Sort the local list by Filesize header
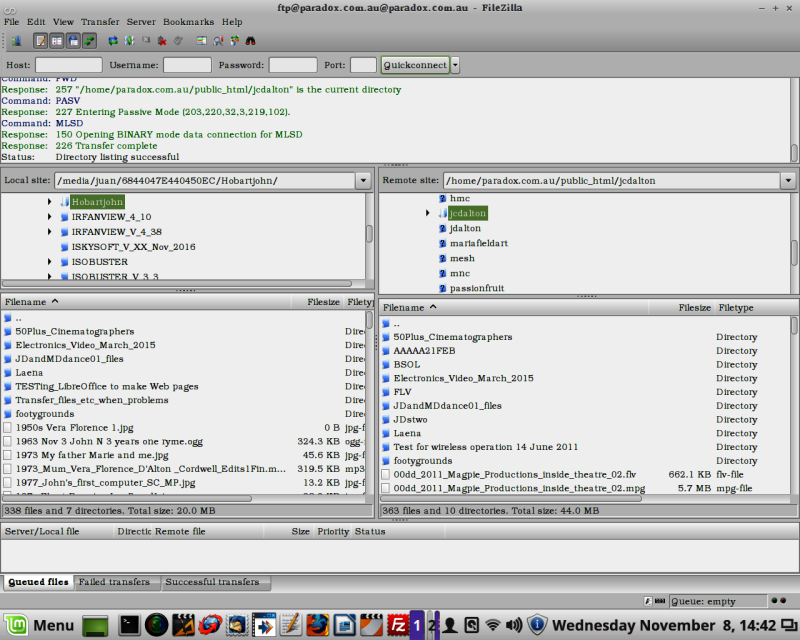The width and height of the screenshot is (800, 640). coord(317,302)
